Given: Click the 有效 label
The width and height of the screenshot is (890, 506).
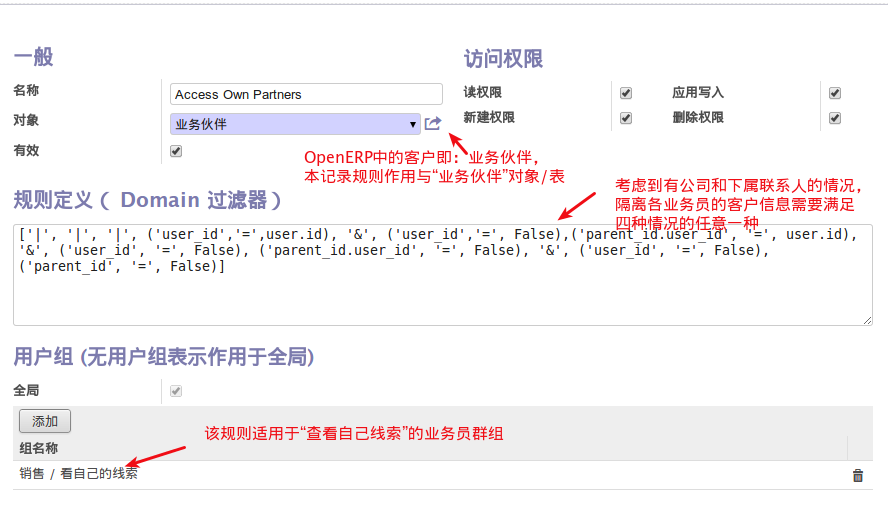Looking at the screenshot, I should pyautogui.click(x=27, y=150).
